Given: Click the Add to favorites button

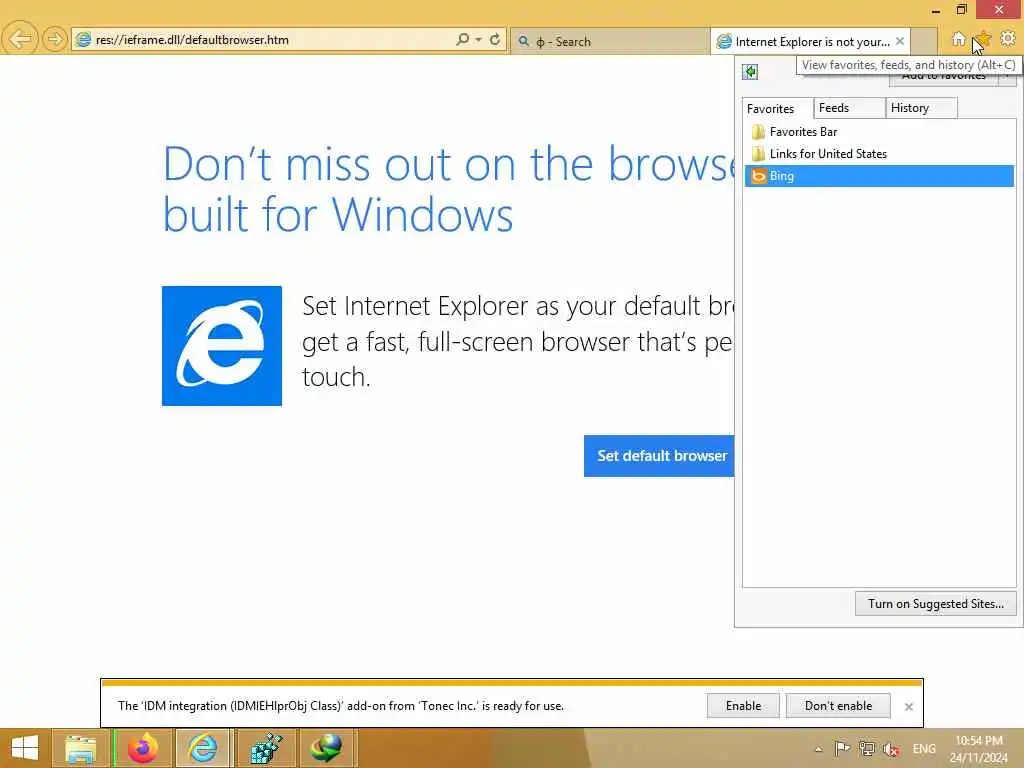Looking at the screenshot, I should [944, 76].
